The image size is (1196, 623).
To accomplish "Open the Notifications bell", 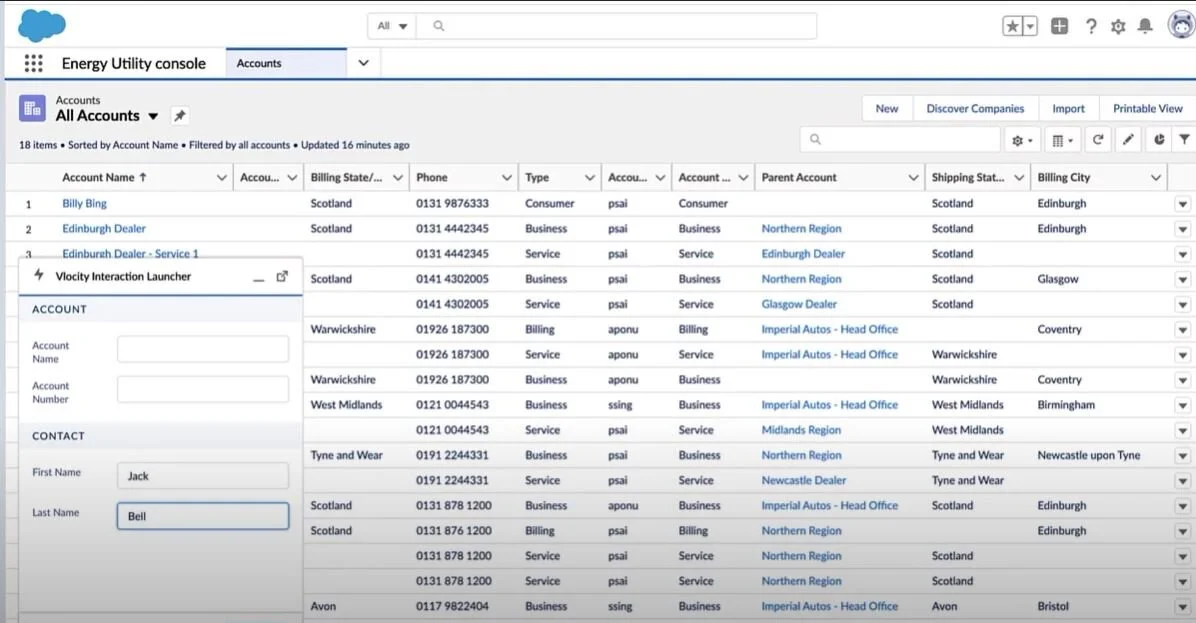I will (x=1145, y=26).
